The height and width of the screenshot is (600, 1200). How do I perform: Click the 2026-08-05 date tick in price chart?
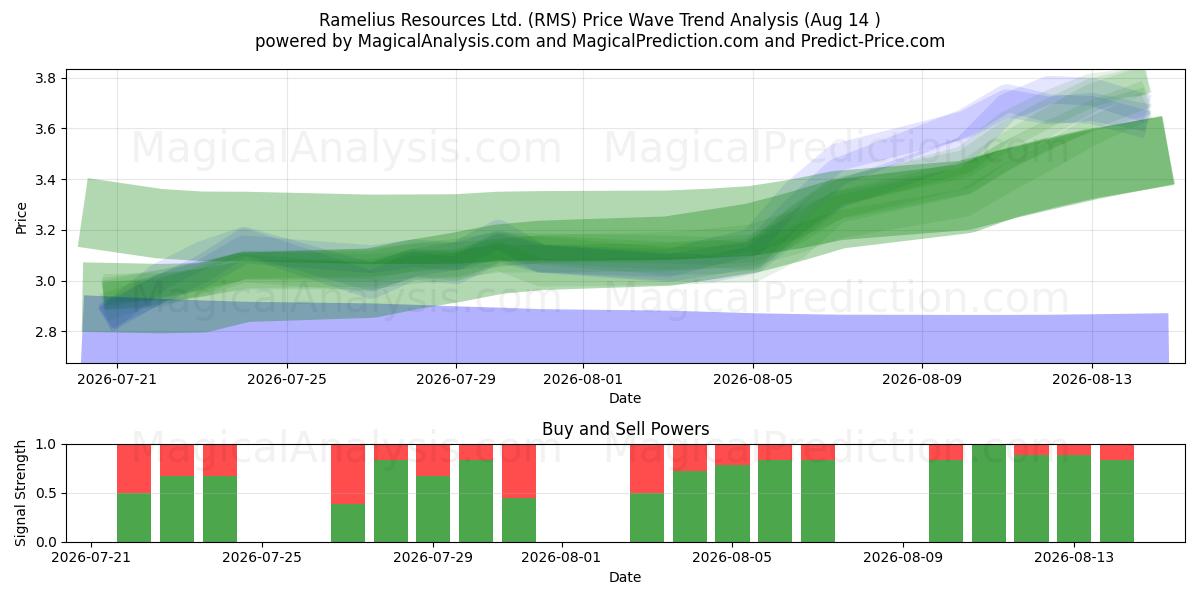tap(753, 379)
